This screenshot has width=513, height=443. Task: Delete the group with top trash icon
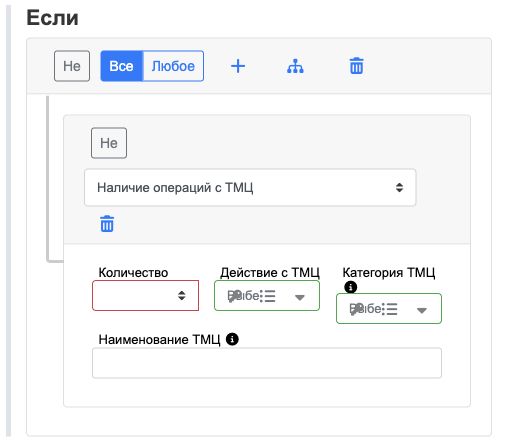click(x=356, y=65)
